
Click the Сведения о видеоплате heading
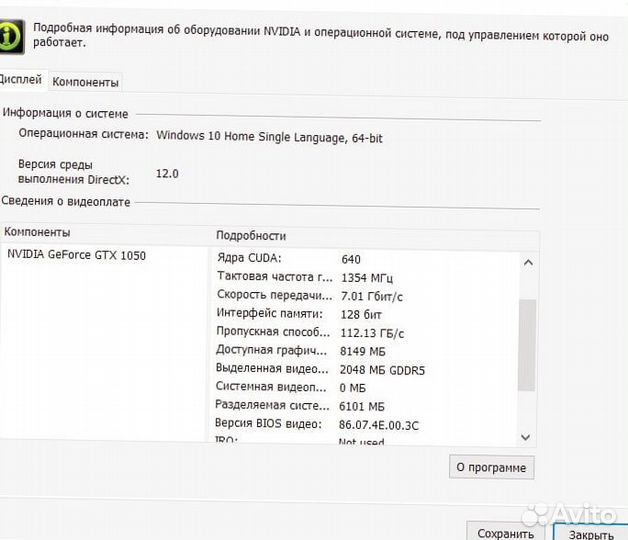pyautogui.click(x=66, y=201)
